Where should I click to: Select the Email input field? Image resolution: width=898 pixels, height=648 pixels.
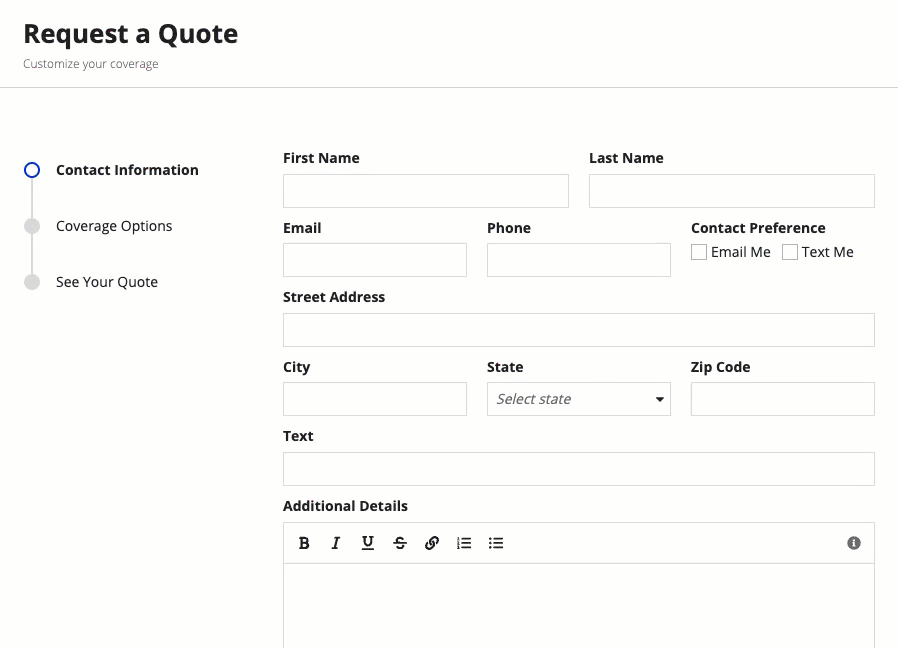(375, 260)
